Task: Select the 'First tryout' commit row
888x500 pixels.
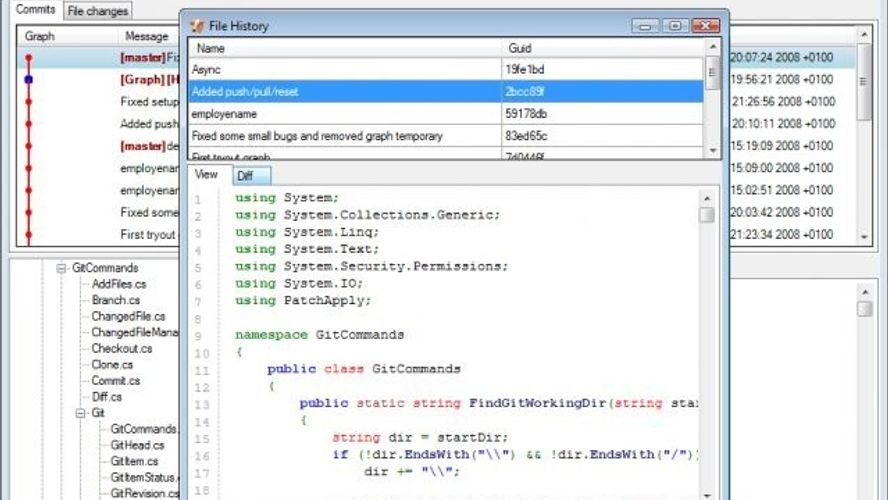Action: click(x=99, y=234)
